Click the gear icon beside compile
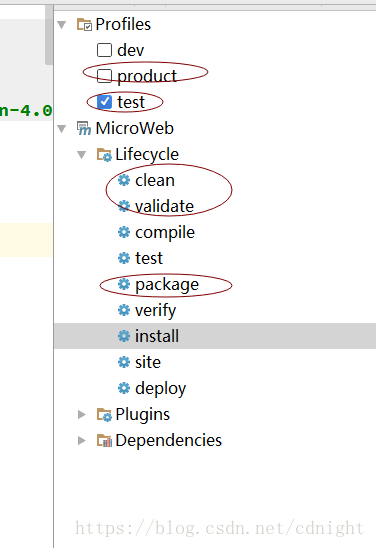The image size is (376, 548). tap(124, 232)
